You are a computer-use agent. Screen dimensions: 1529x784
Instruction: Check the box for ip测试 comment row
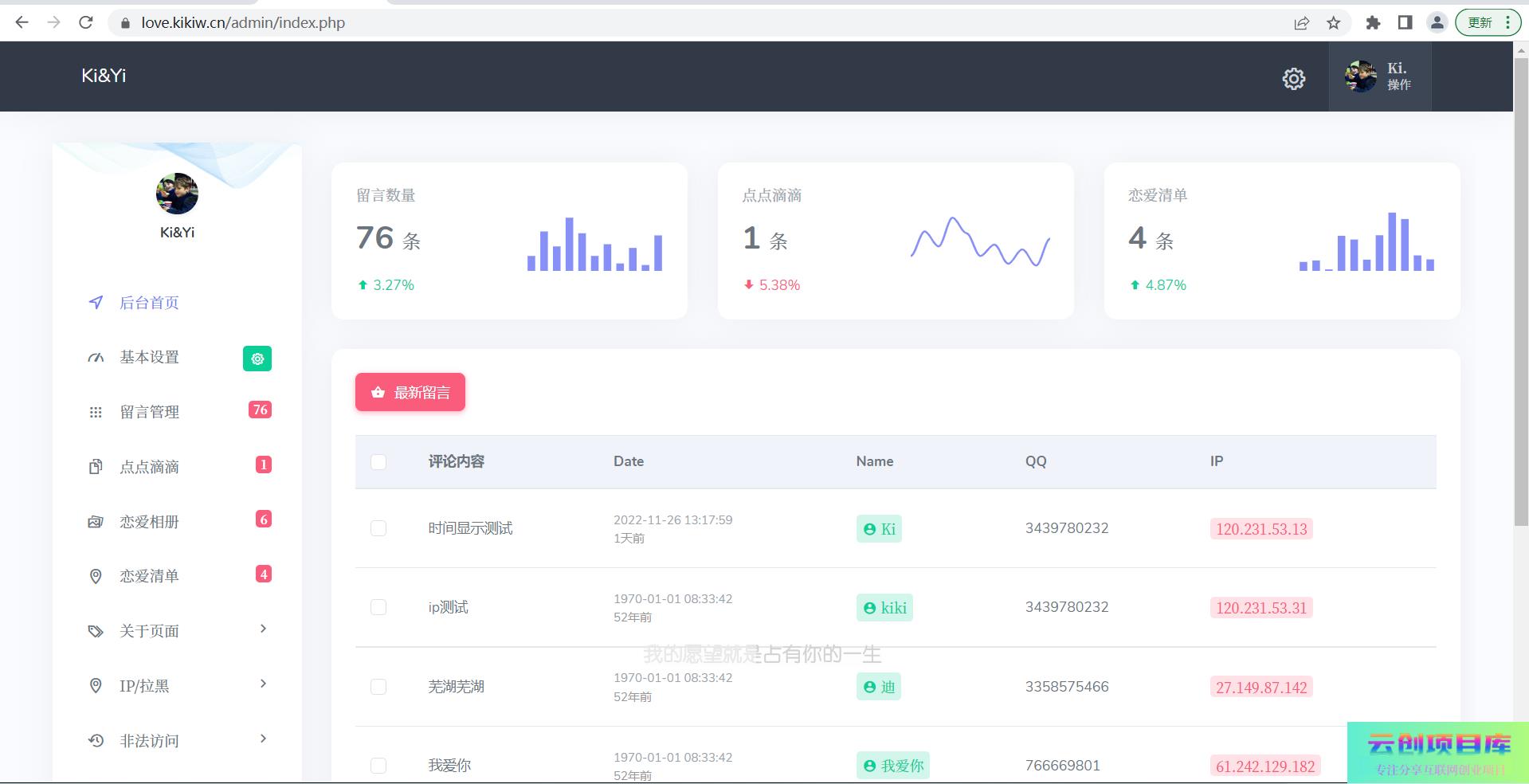click(x=378, y=607)
